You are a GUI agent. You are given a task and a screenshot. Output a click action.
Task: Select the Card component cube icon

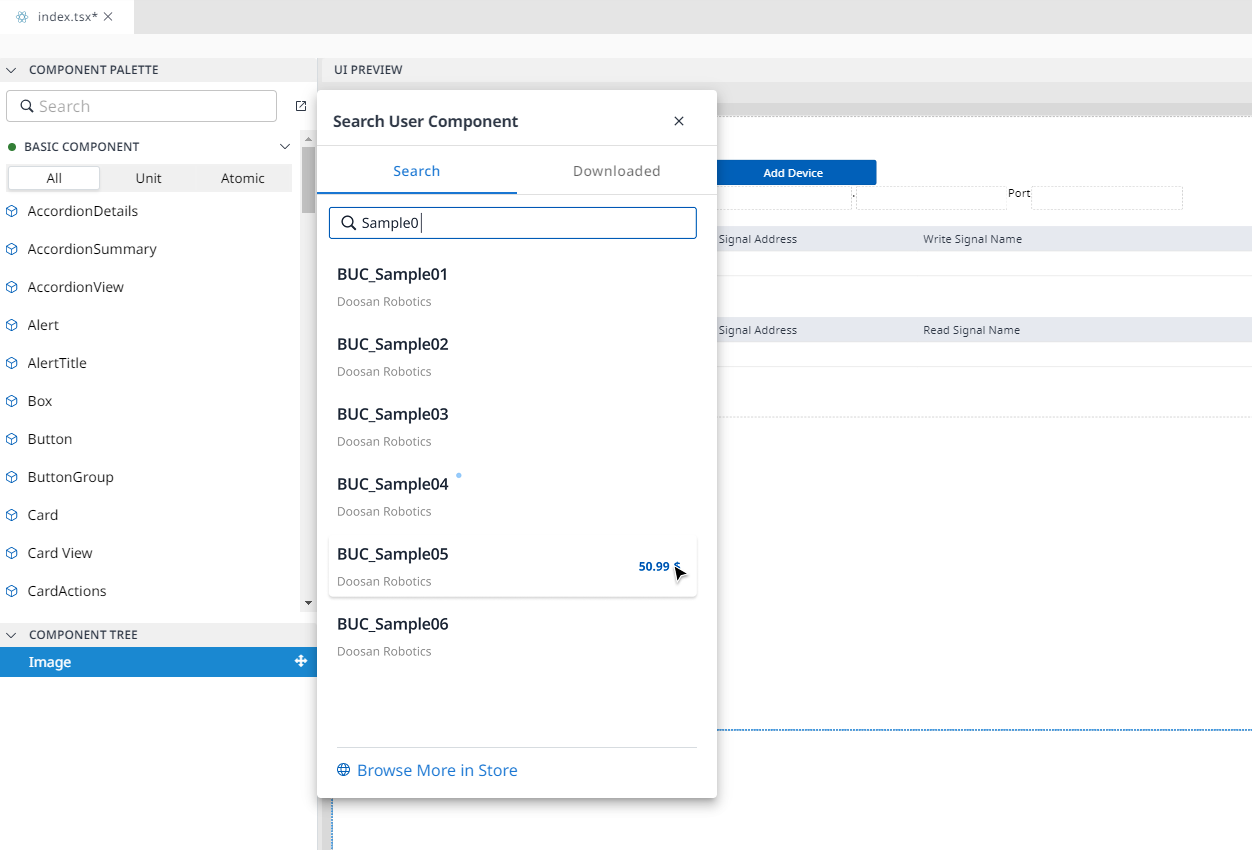(12, 515)
